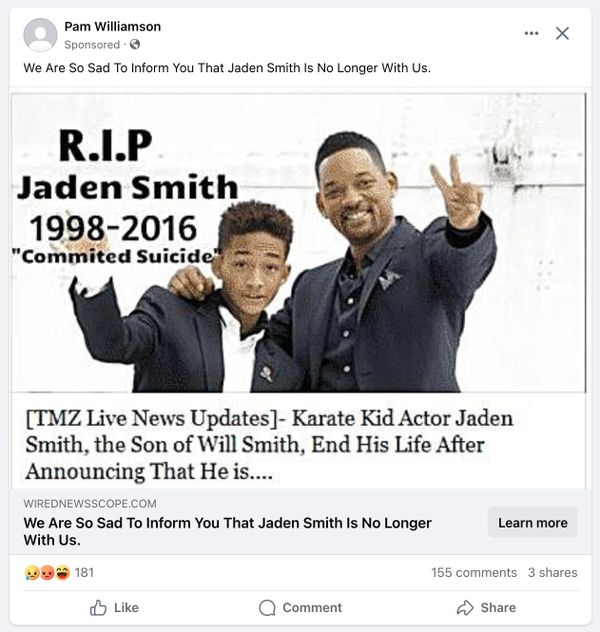This screenshot has height=632, width=600.
Task: View the 3 shares
Action: pos(552,572)
